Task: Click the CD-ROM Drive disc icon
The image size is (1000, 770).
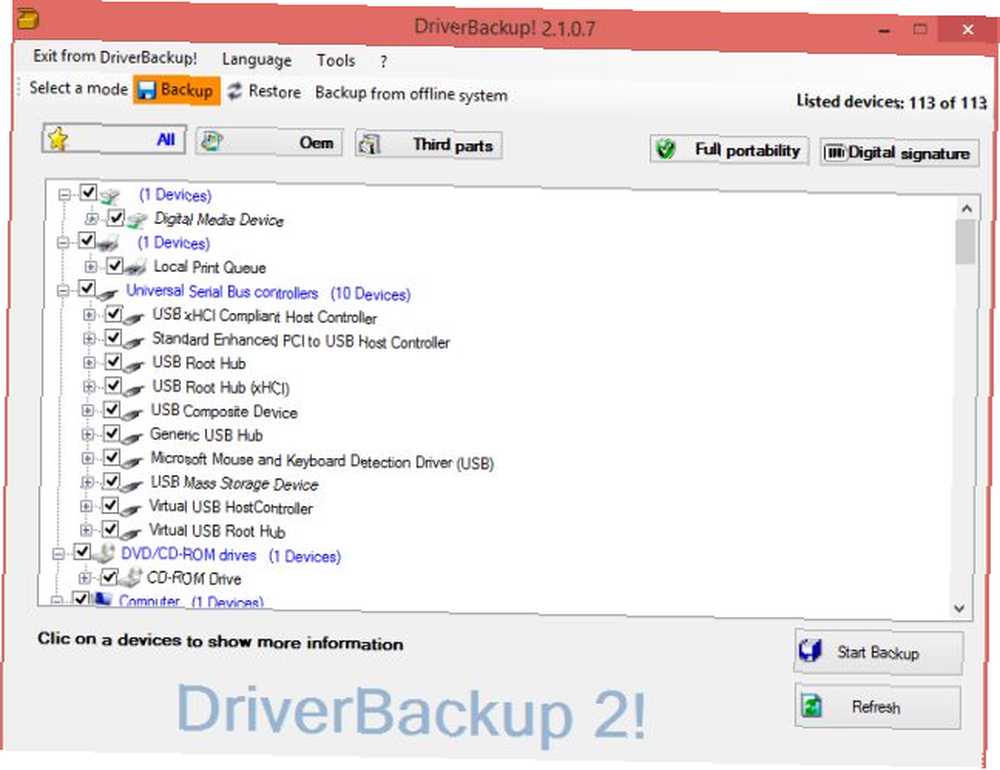Action: point(130,577)
